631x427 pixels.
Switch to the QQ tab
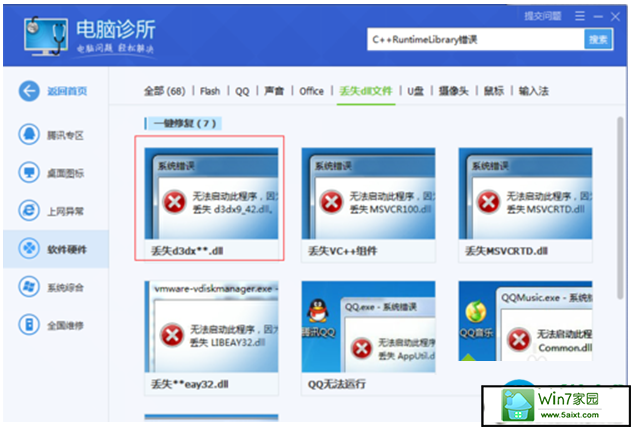point(242,92)
